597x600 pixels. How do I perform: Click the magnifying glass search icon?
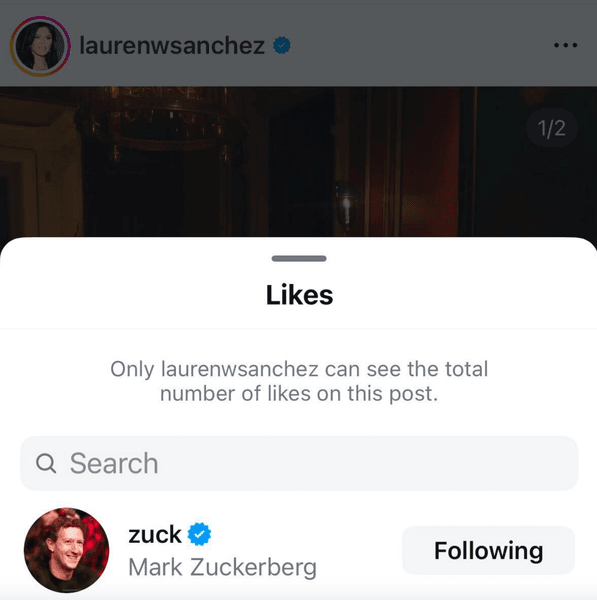pyautogui.click(x=46, y=463)
